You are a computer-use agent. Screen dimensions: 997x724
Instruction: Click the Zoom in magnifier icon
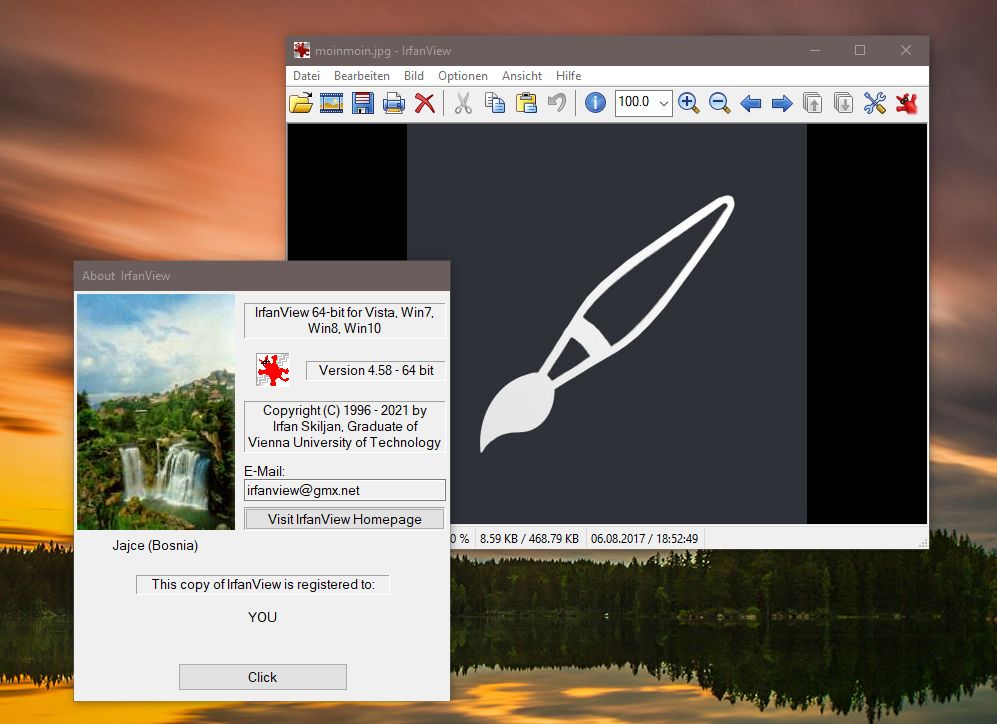(x=689, y=102)
